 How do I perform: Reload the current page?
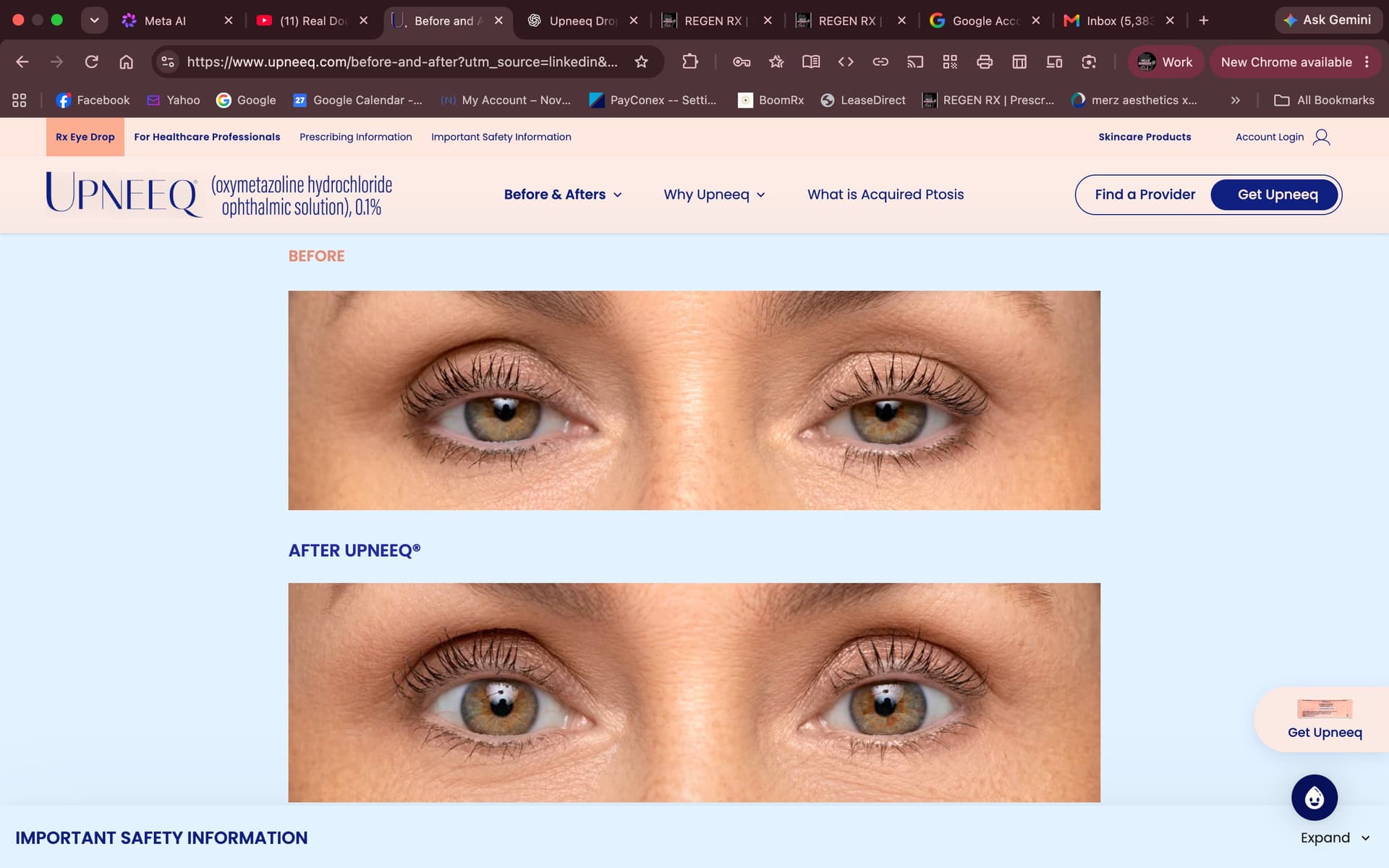coord(91,62)
